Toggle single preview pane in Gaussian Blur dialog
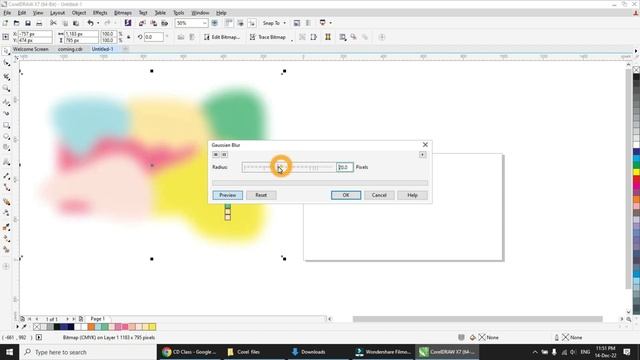Screen dimensions: 640x360 (x=216, y=155)
